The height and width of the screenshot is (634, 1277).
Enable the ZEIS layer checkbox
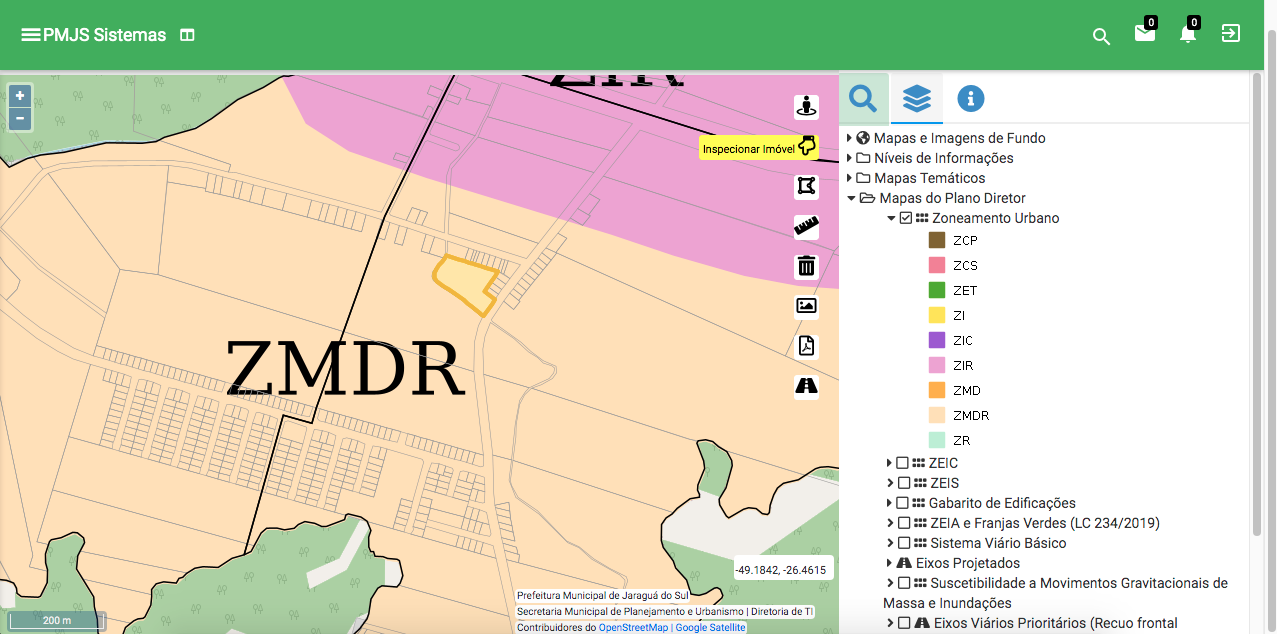[x=903, y=482]
